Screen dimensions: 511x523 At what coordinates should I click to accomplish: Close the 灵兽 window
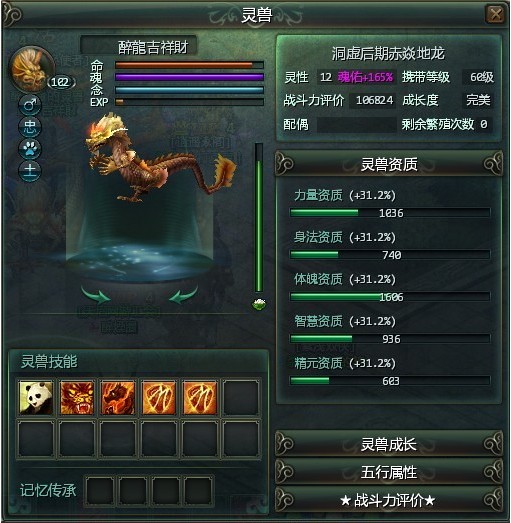click(495, 14)
